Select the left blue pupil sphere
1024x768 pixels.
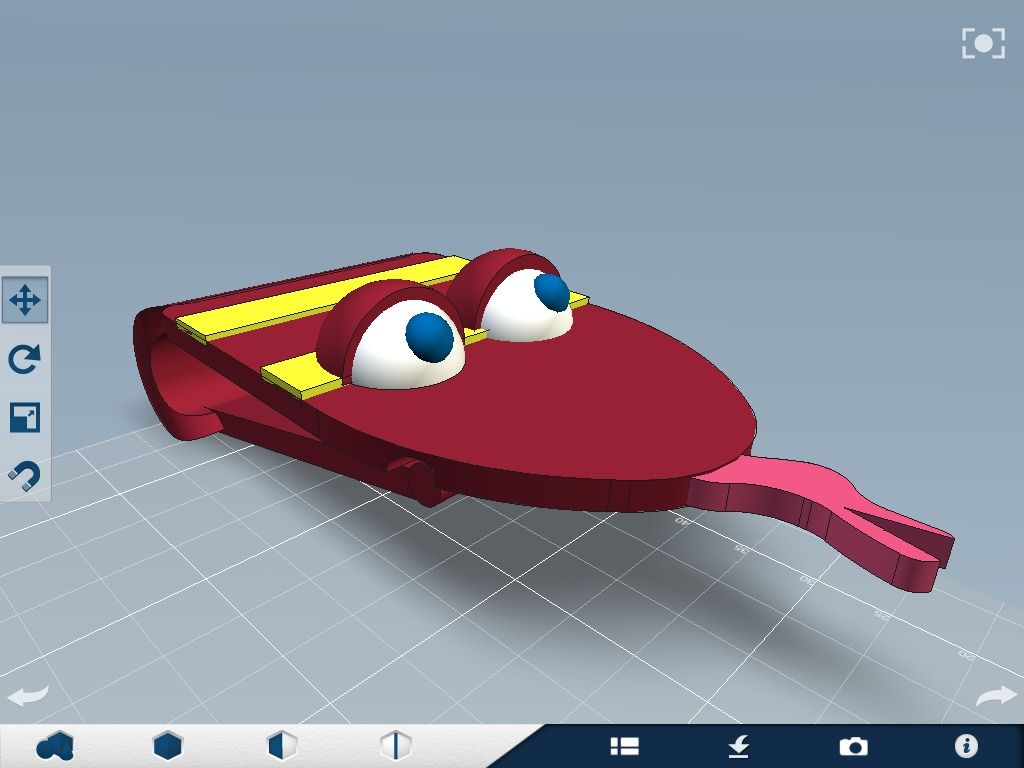[429, 336]
